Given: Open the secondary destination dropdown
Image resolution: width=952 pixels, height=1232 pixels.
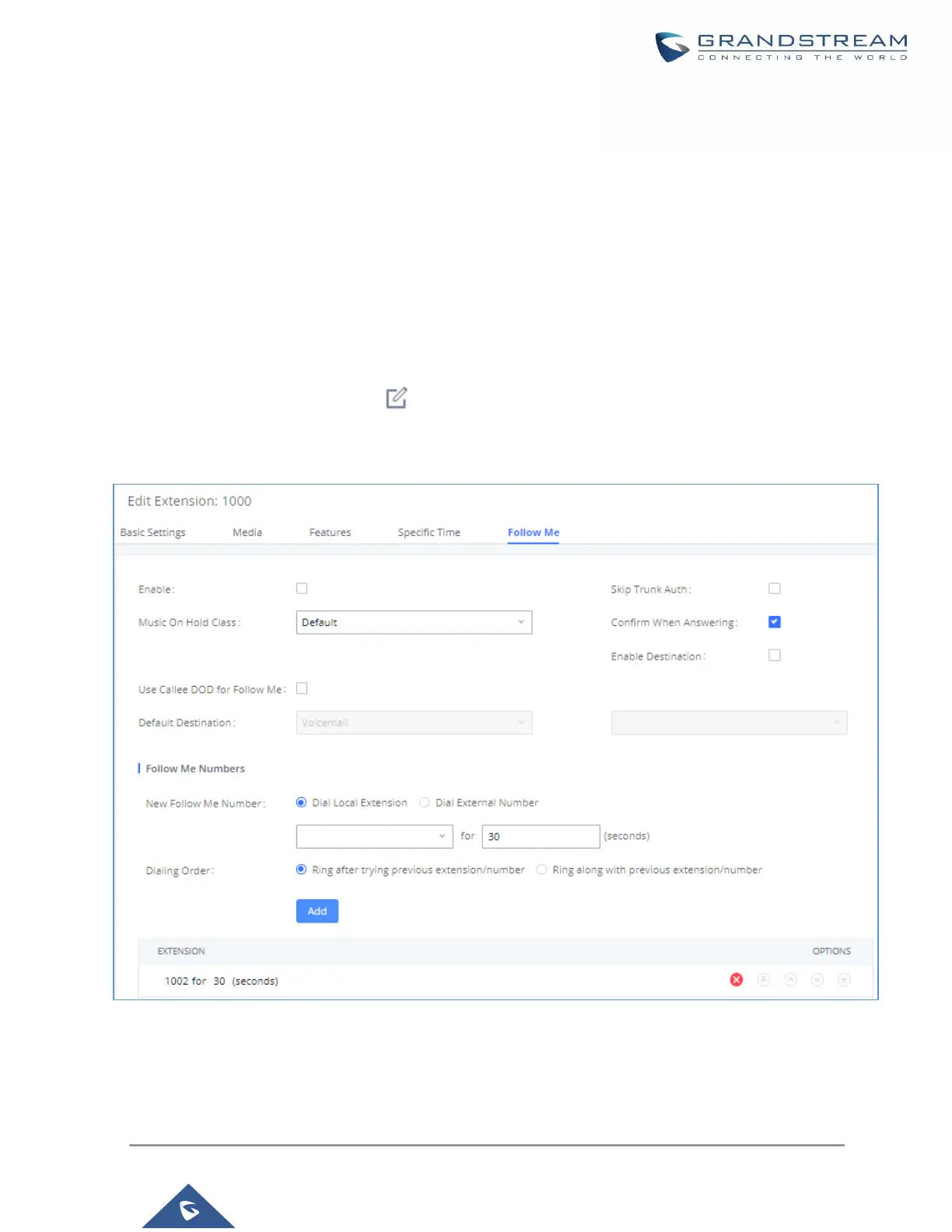Looking at the screenshot, I should pos(729,723).
